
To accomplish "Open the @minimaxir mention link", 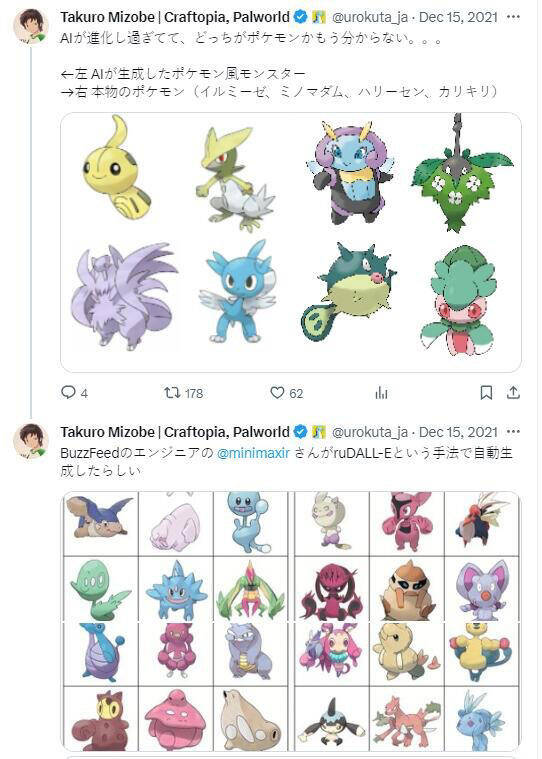I will coord(253,453).
